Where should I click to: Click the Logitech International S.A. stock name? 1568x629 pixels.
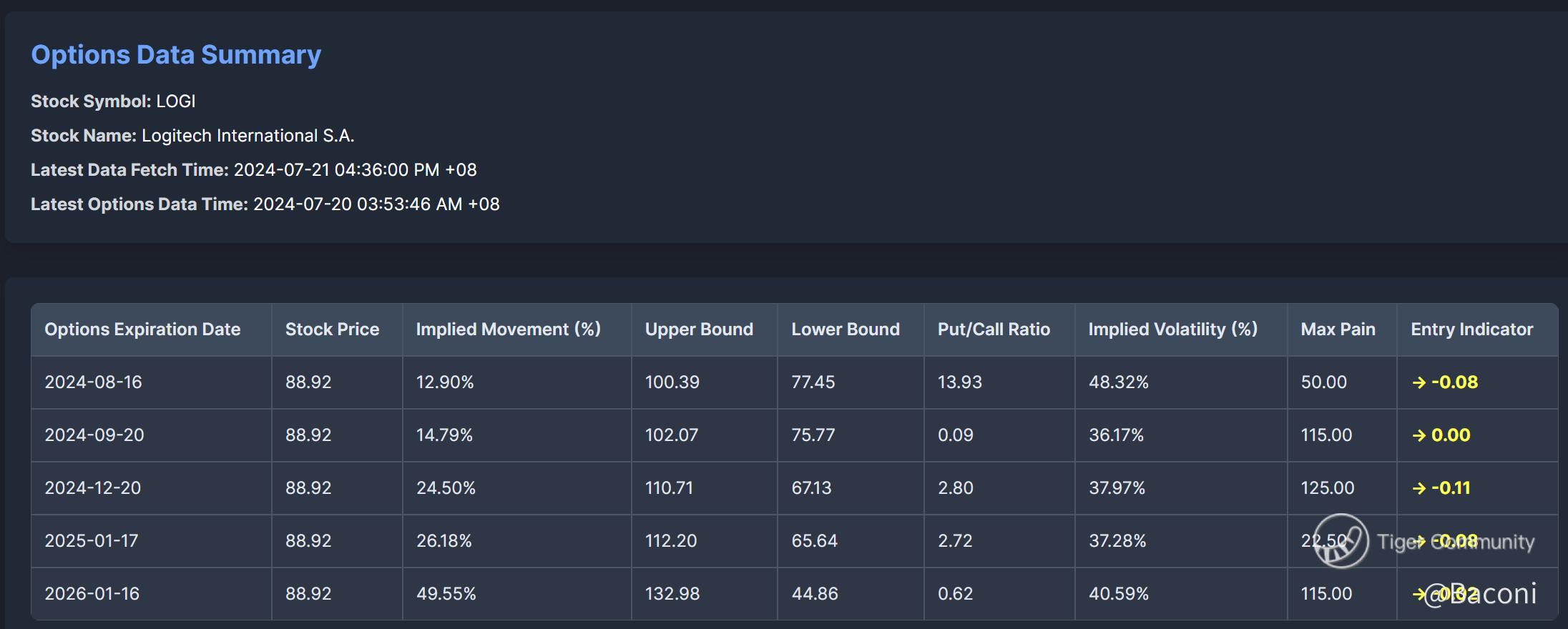coord(248,136)
